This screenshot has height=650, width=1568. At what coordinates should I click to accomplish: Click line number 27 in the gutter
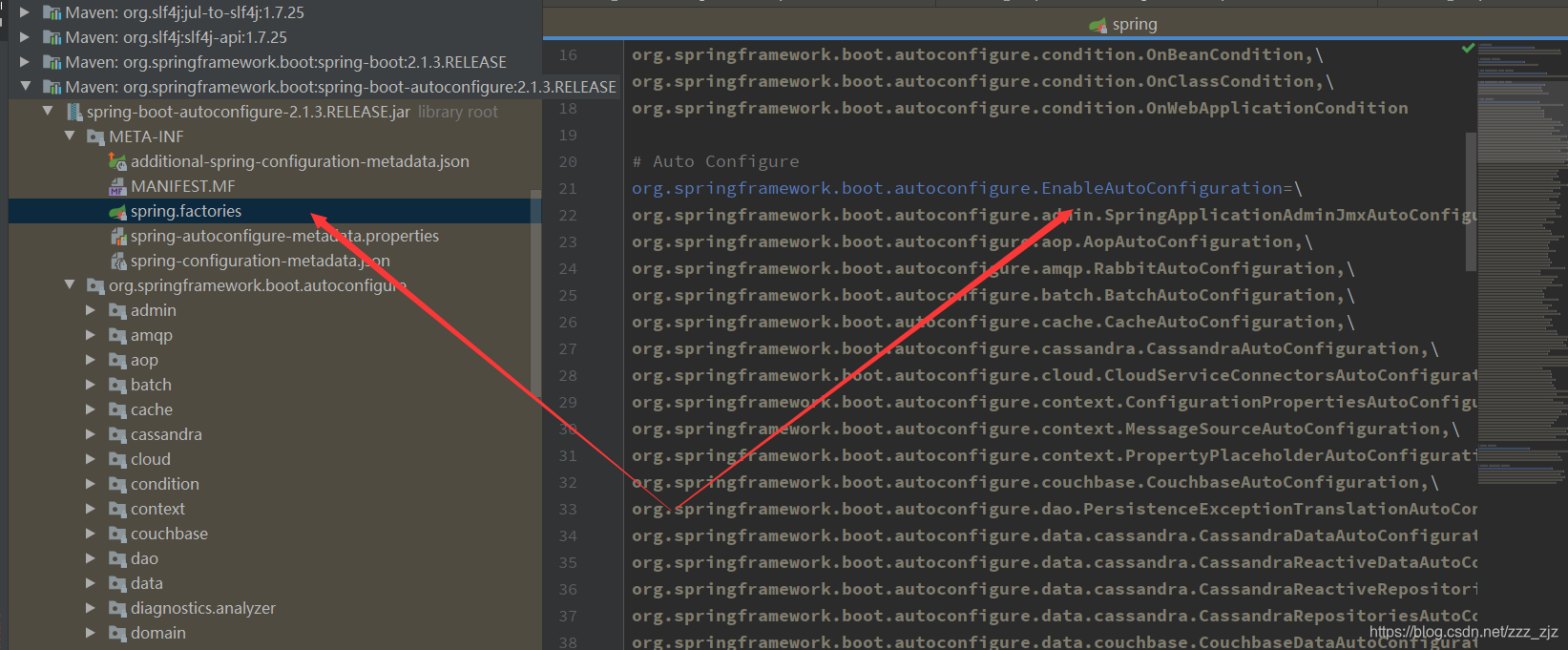pyautogui.click(x=568, y=349)
